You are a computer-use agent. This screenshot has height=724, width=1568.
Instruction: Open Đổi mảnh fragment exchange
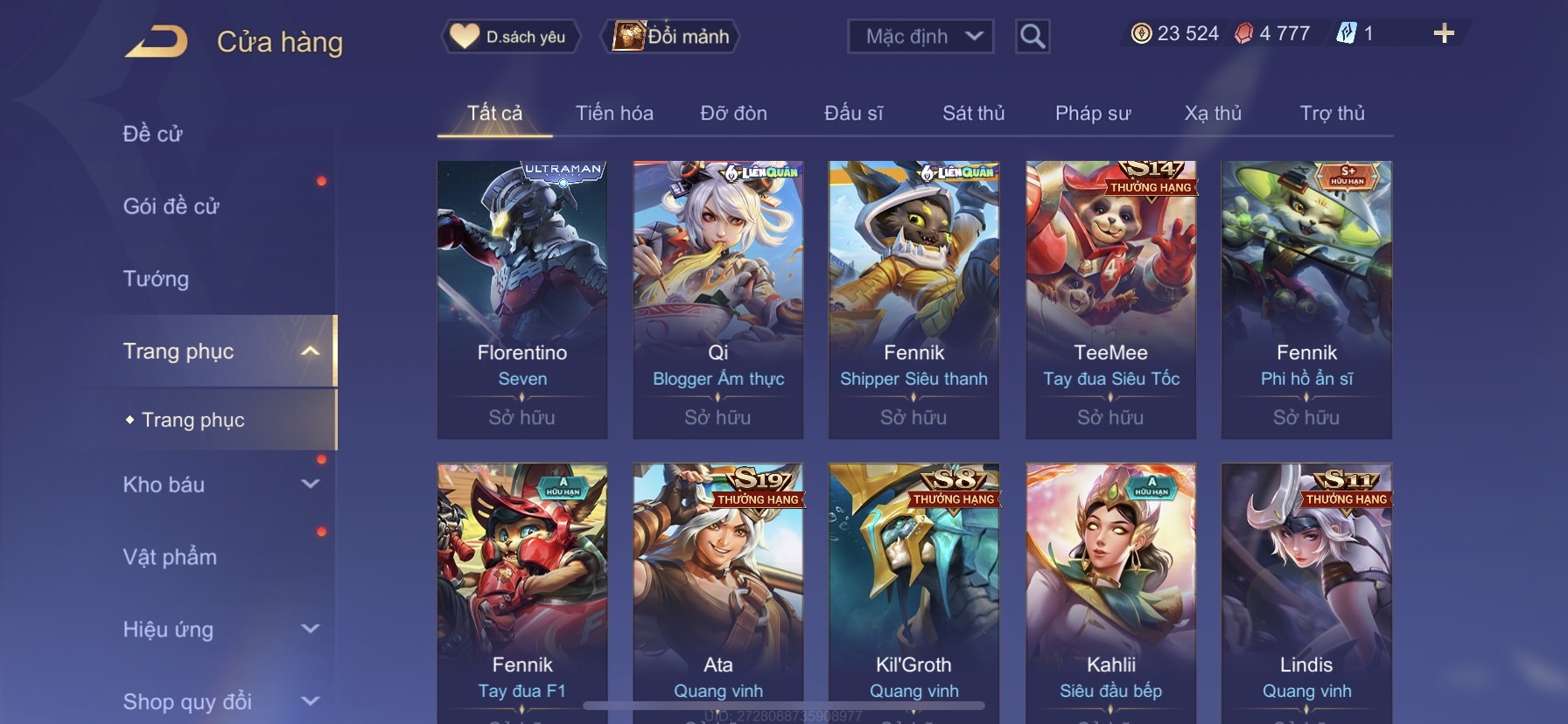671,36
